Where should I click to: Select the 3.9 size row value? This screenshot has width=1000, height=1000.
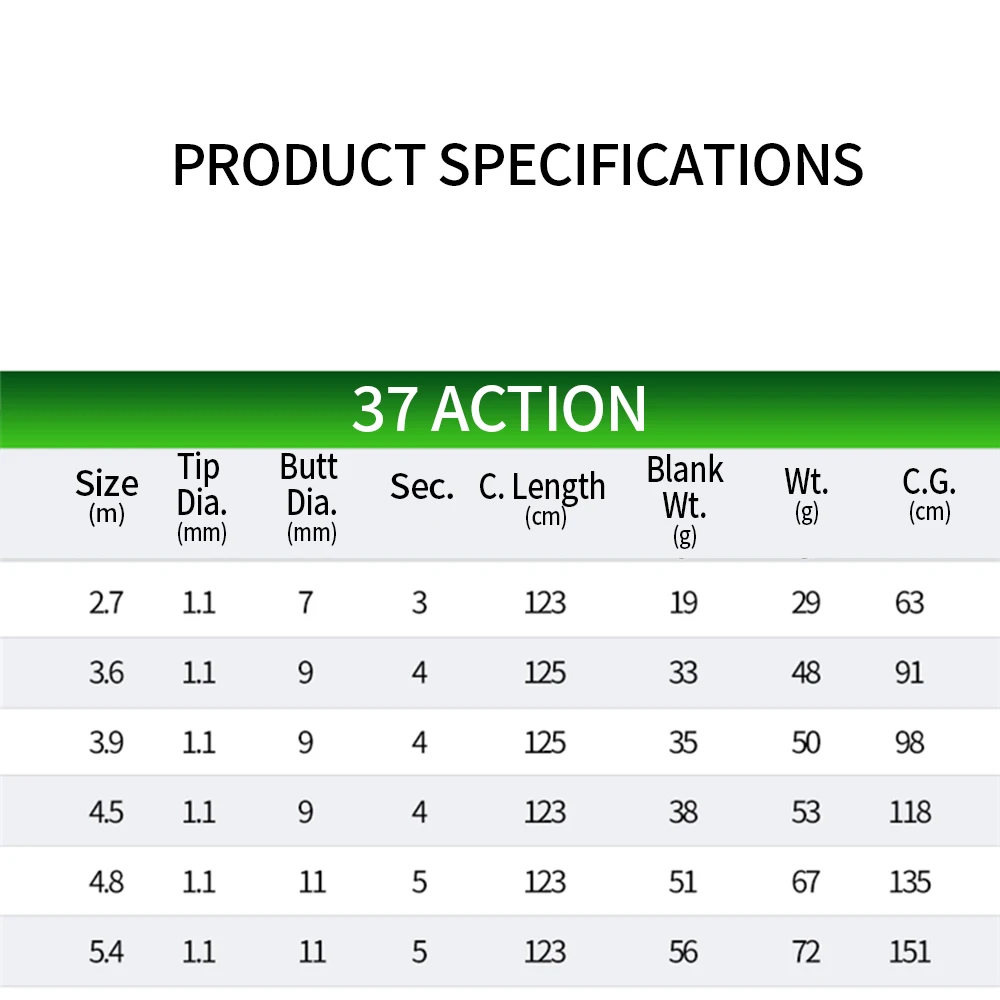[106, 742]
